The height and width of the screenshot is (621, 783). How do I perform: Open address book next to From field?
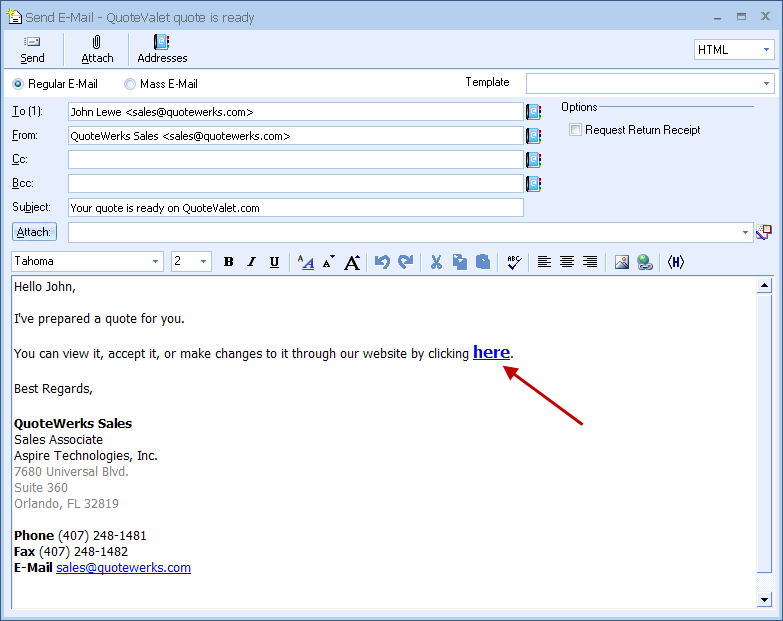(x=533, y=136)
